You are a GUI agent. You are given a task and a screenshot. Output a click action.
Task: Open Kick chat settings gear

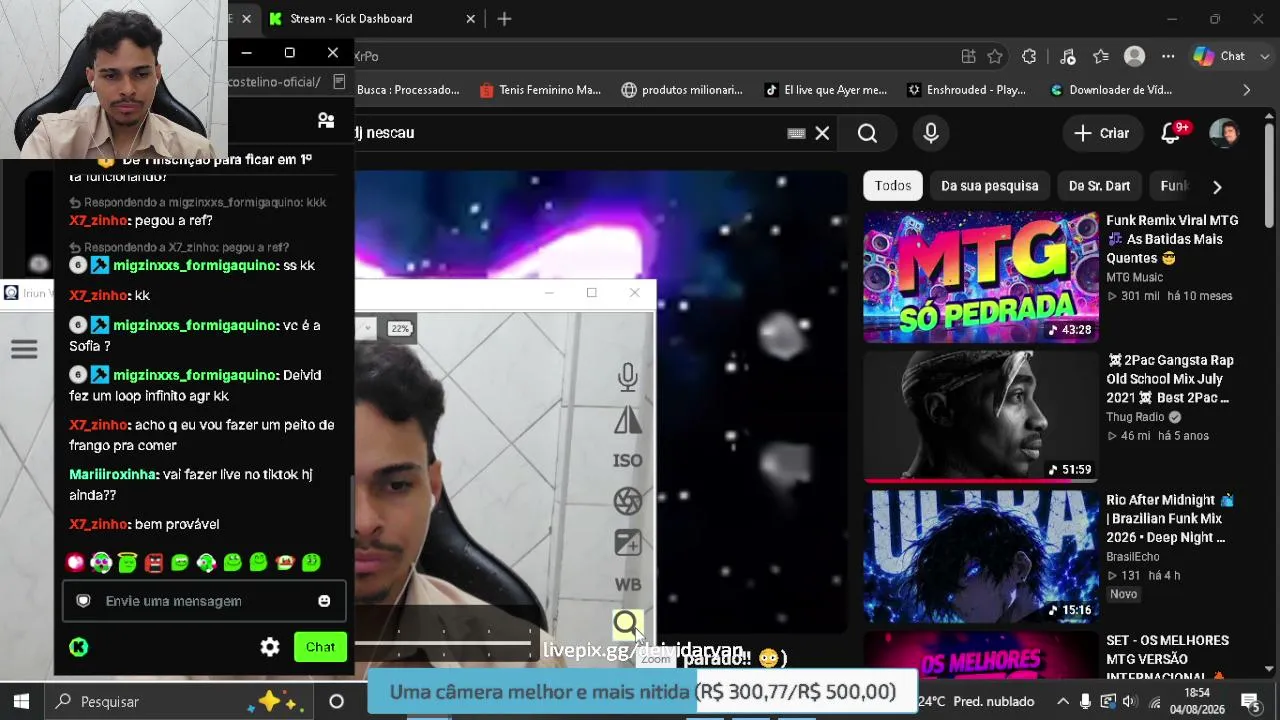[270, 647]
